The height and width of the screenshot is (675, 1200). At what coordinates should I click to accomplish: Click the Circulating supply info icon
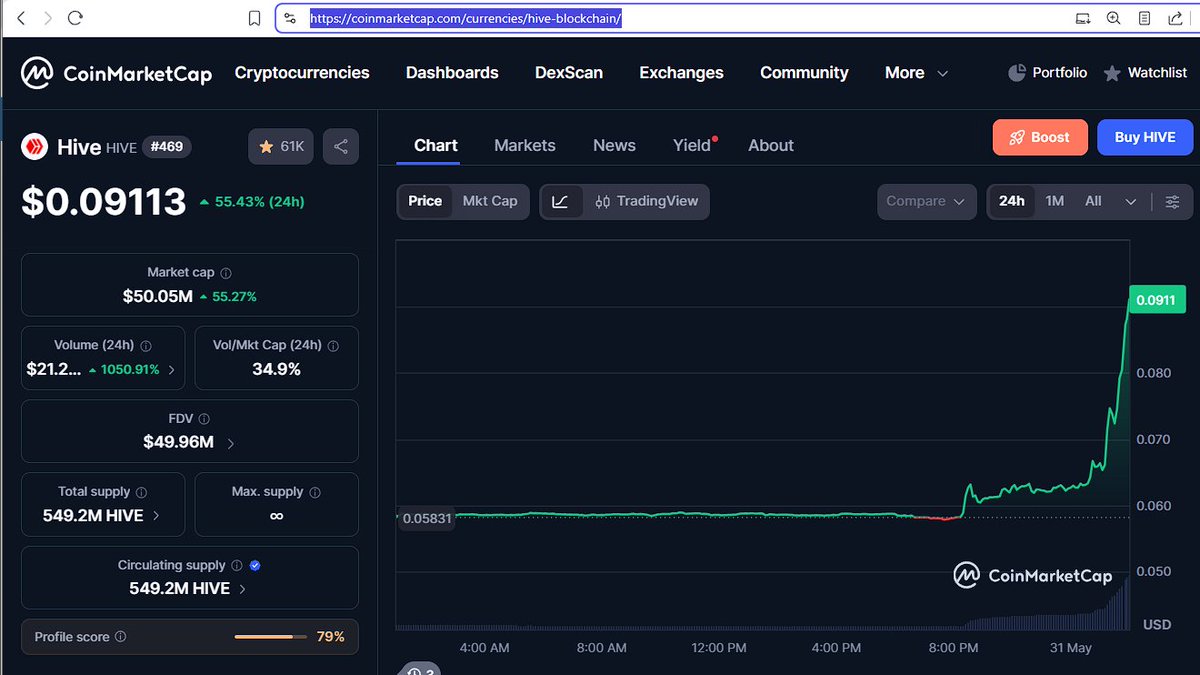(x=237, y=566)
